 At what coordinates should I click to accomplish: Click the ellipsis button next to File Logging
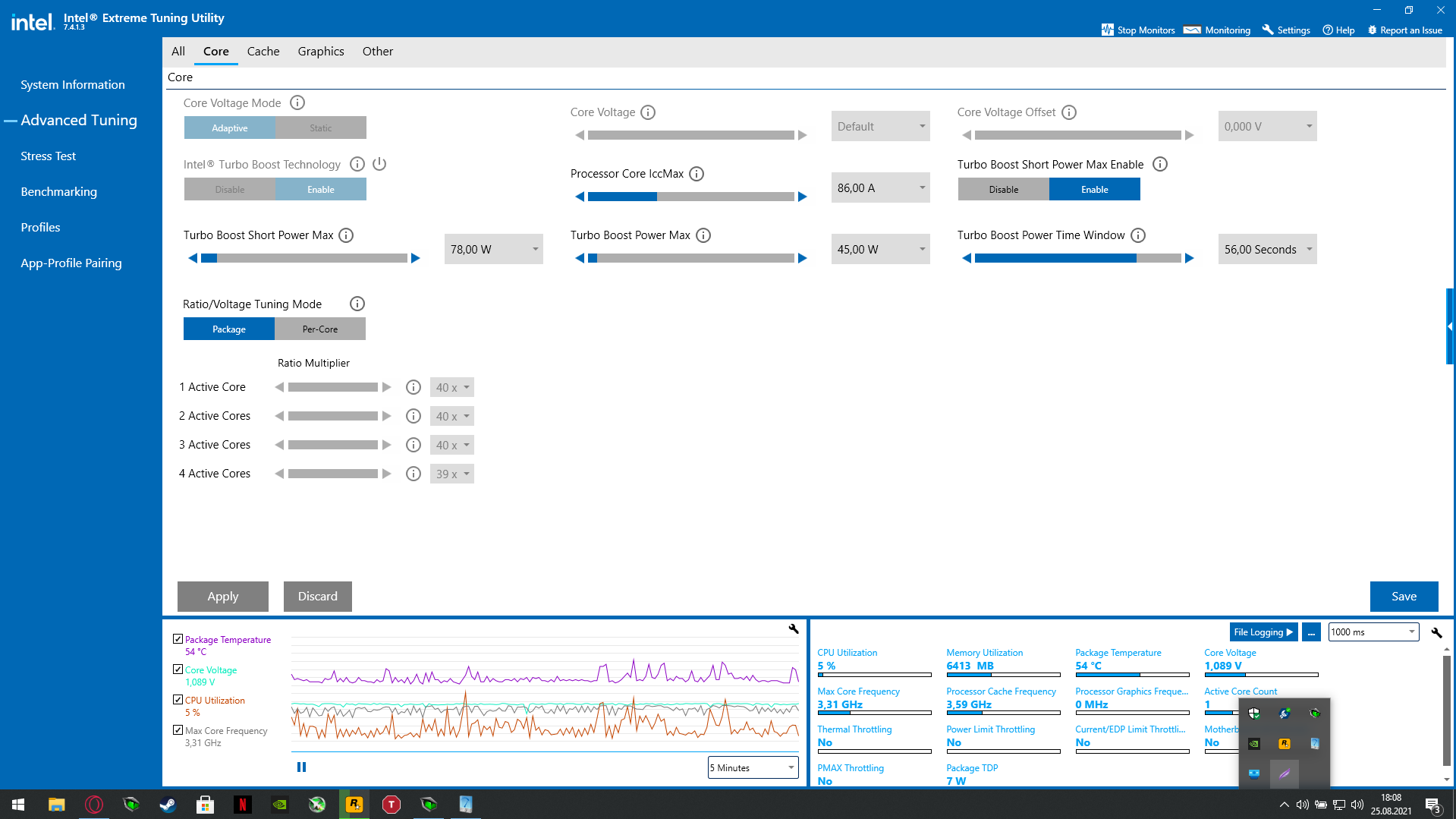pyautogui.click(x=1311, y=632)
